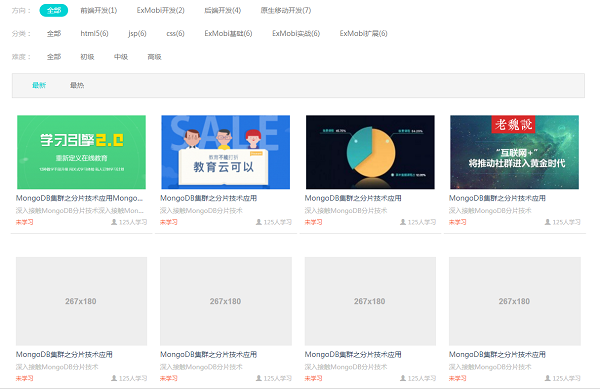Viewport: 600px width, 389px height.
Task: Select 全部 in the 方向 filter row
Action: (54, 10)
